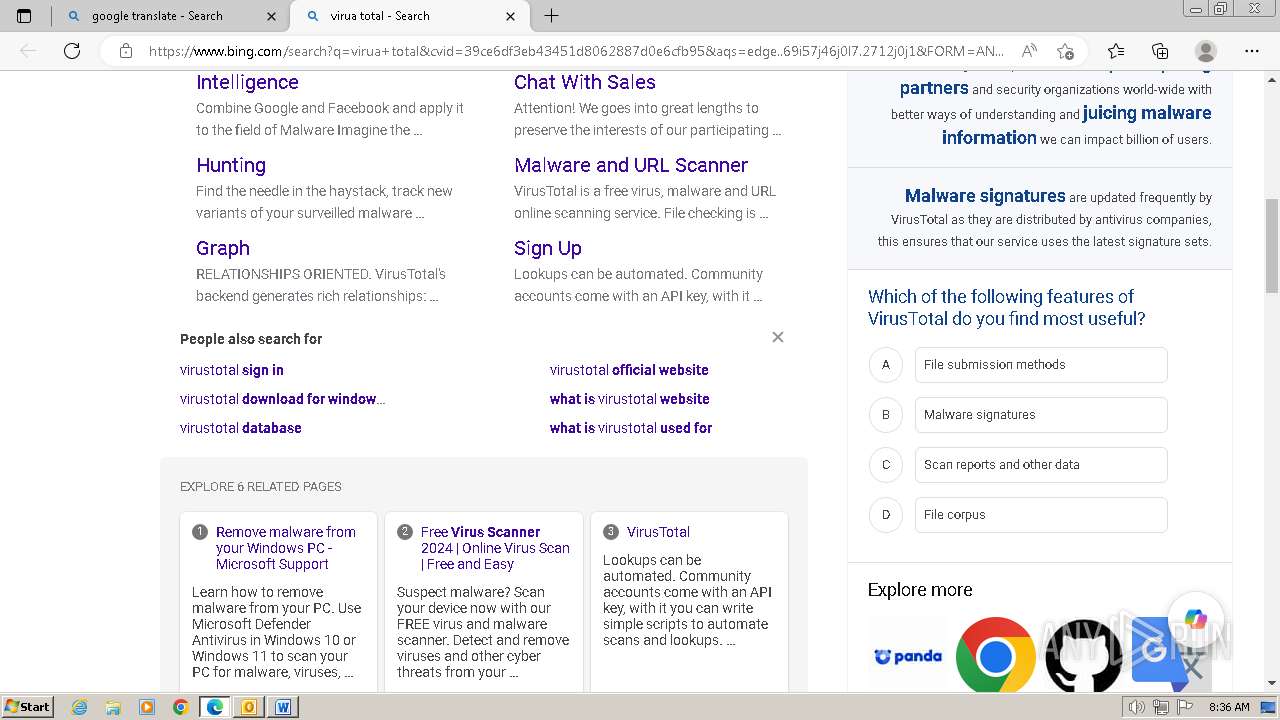Choose option A File submission methods
Viewport: 1280px width, 720px height.
tap(1041, 365)
